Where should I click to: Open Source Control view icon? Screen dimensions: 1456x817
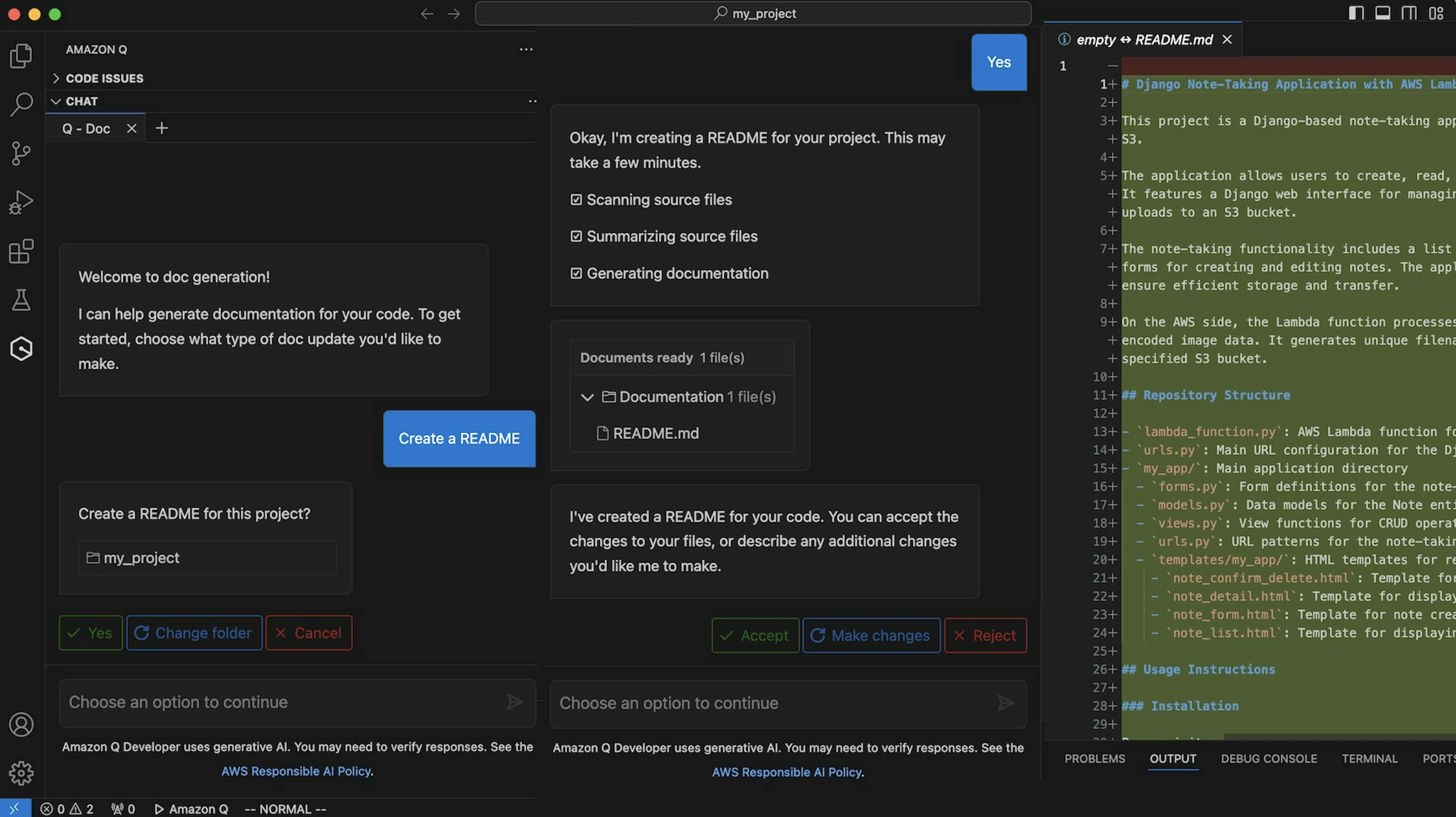pos(21,153)
